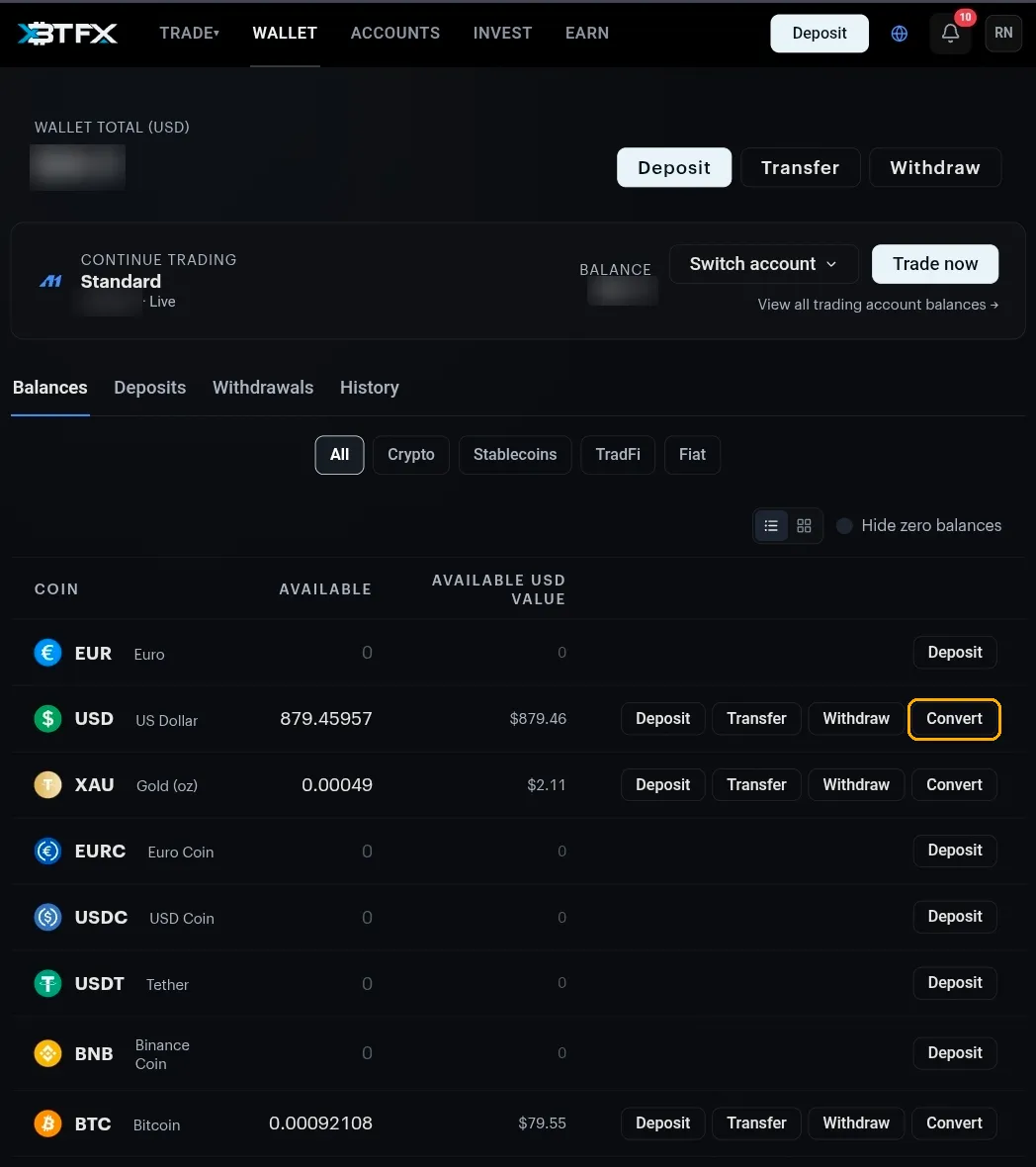The image size is (1036, 1167).
Task: Click the wallet total Withdraw button
Action: point(935,167)
